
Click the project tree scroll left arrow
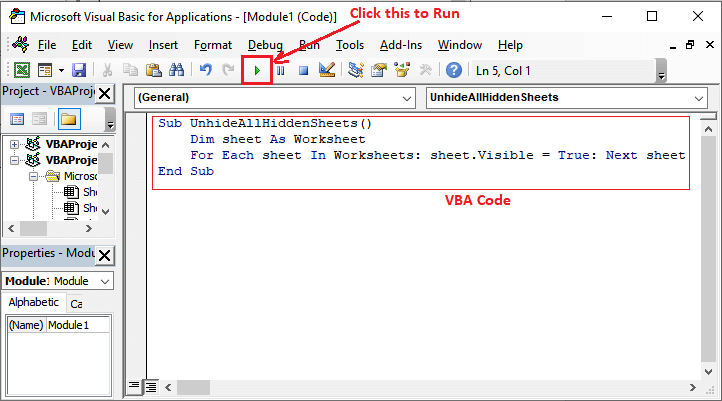(12, 228)
